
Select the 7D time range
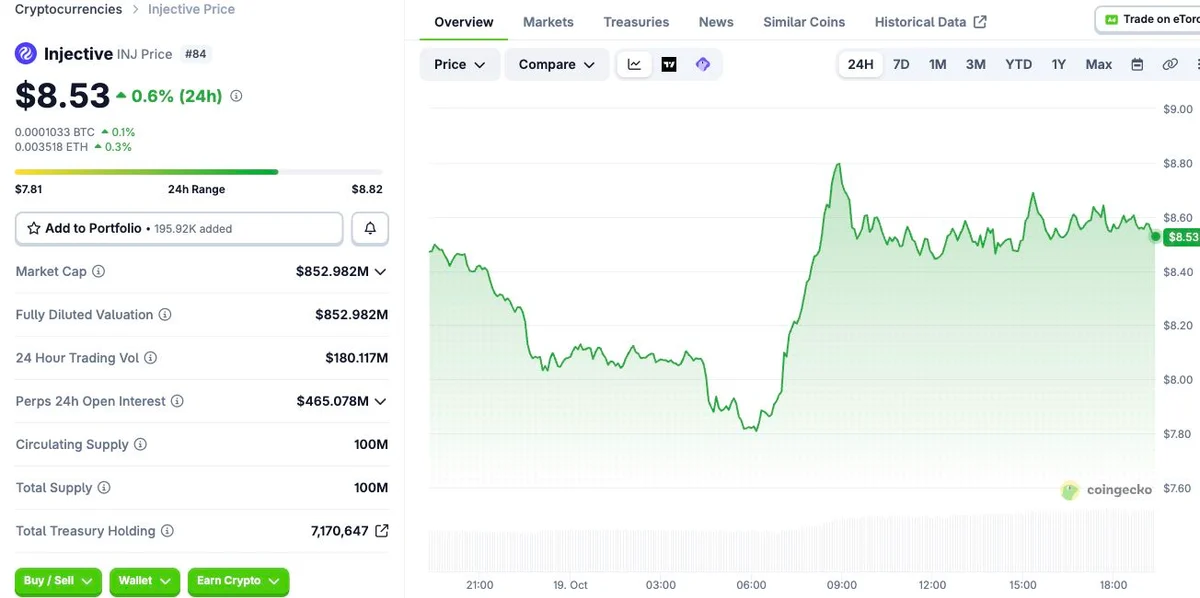point(901,64)
